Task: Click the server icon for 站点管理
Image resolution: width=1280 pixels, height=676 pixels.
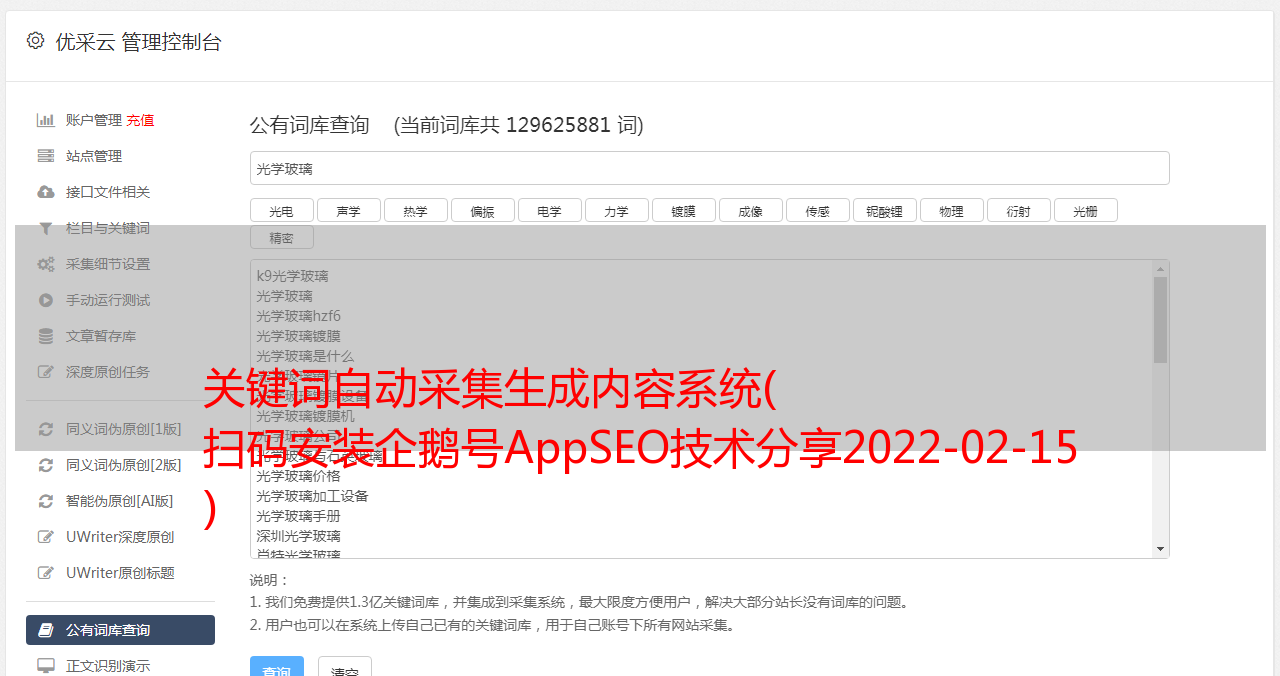Action: point(46,156)
